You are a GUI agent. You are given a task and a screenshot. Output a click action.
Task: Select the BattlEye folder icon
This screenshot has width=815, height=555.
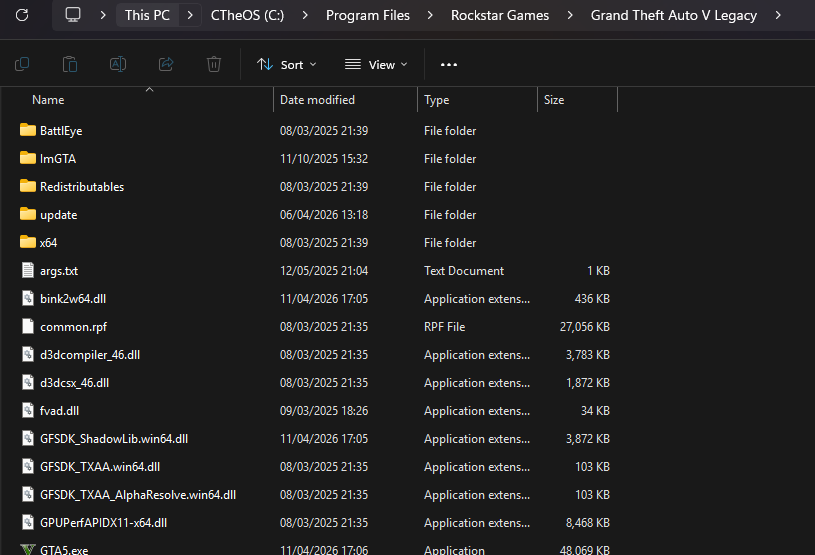pos(28,130)
